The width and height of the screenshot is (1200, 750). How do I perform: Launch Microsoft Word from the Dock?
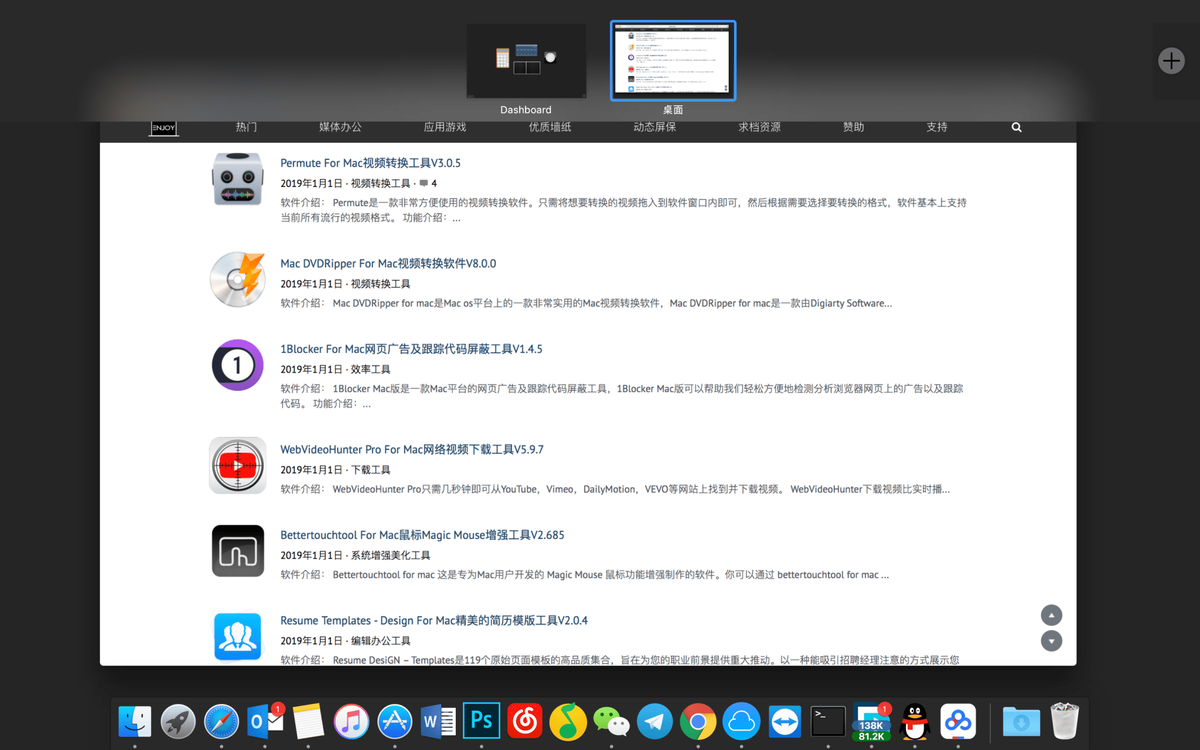(x=438, y=721)
